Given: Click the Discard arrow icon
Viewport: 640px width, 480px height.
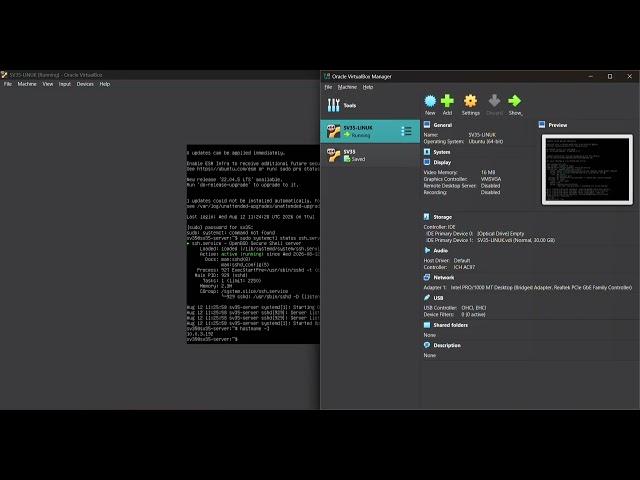Looking at the screenshot, I should click(494, 101).
